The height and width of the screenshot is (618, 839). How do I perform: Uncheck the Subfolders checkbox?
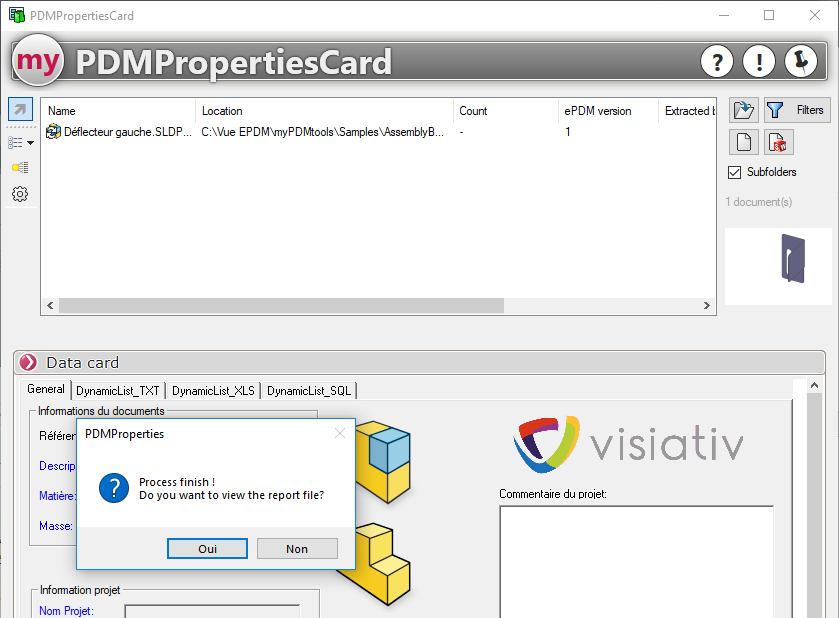pyautogui.click(x=735, y=172)
